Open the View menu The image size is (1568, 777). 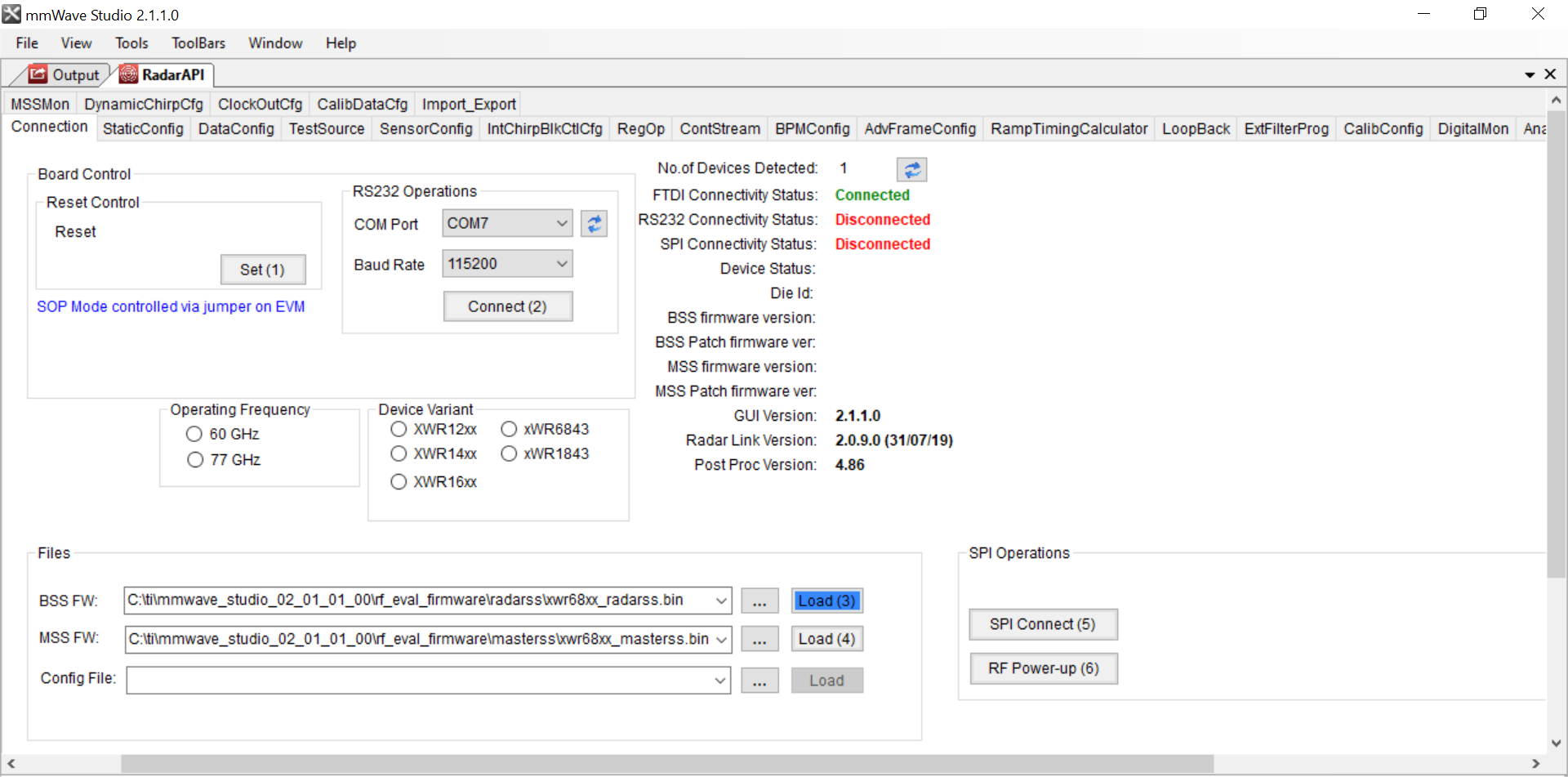tap(76, 43)
